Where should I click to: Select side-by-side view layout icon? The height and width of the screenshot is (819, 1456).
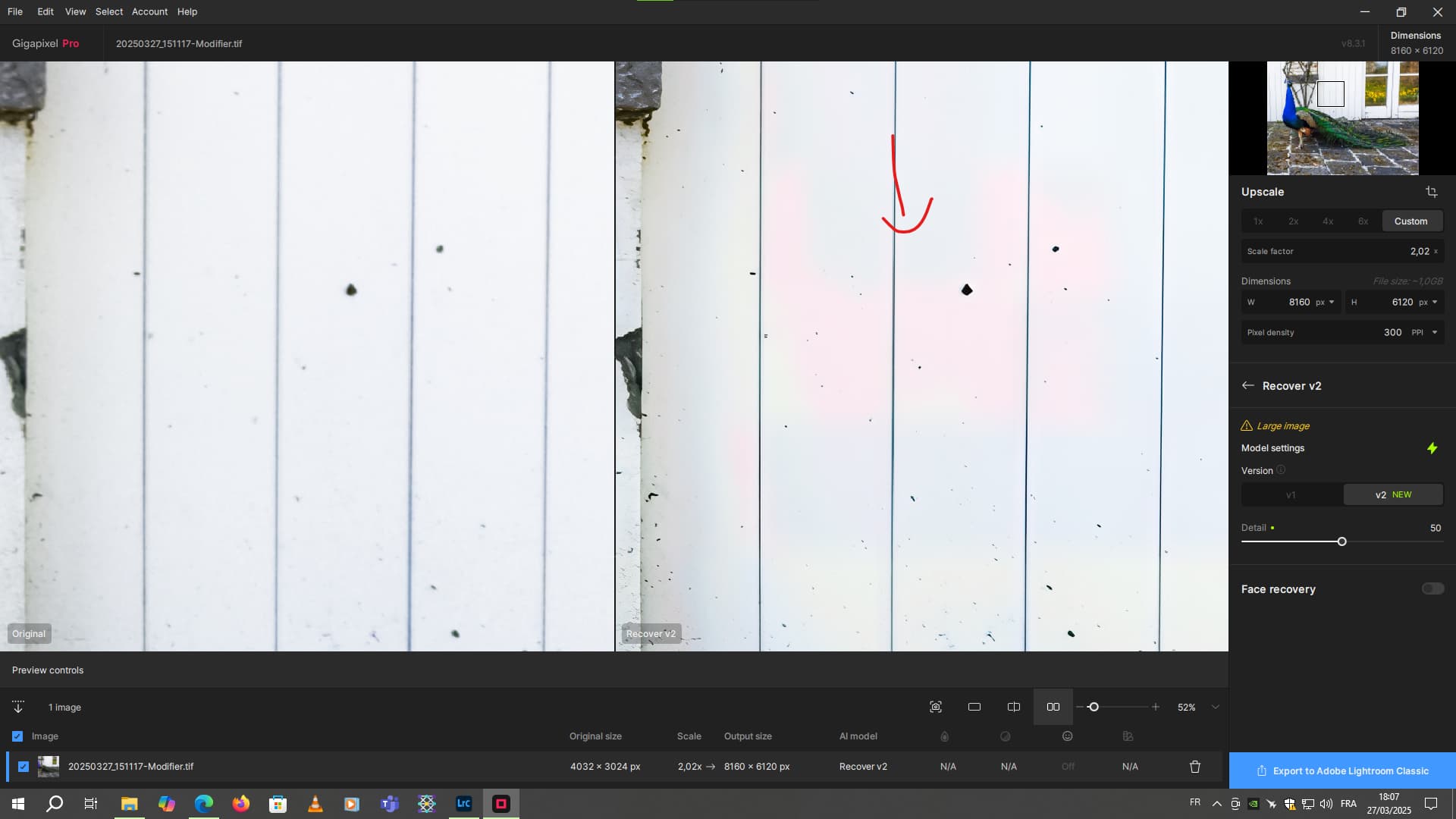tap(1053, 707)
